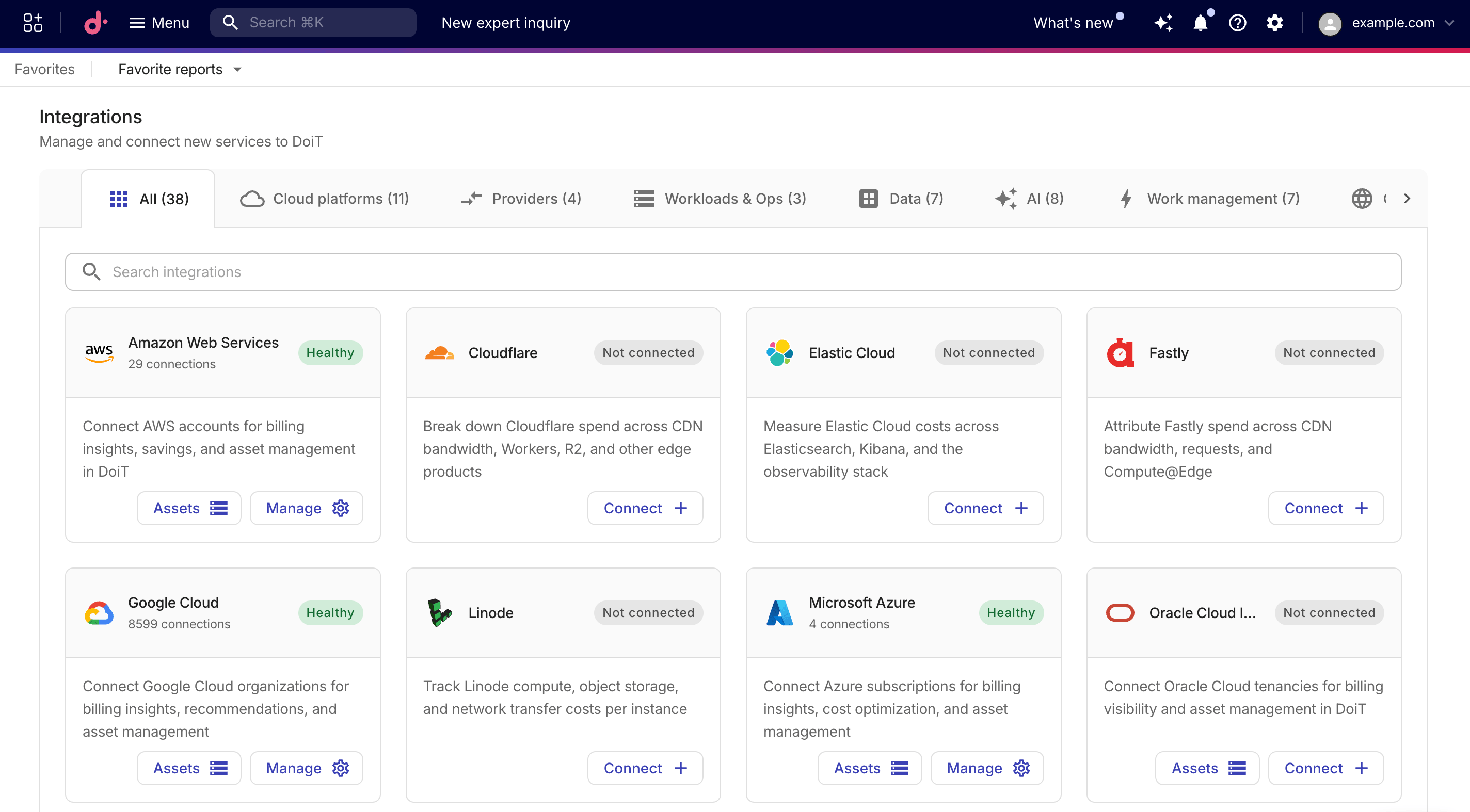Open Assets for Microsoft Azure

(870, 768)
